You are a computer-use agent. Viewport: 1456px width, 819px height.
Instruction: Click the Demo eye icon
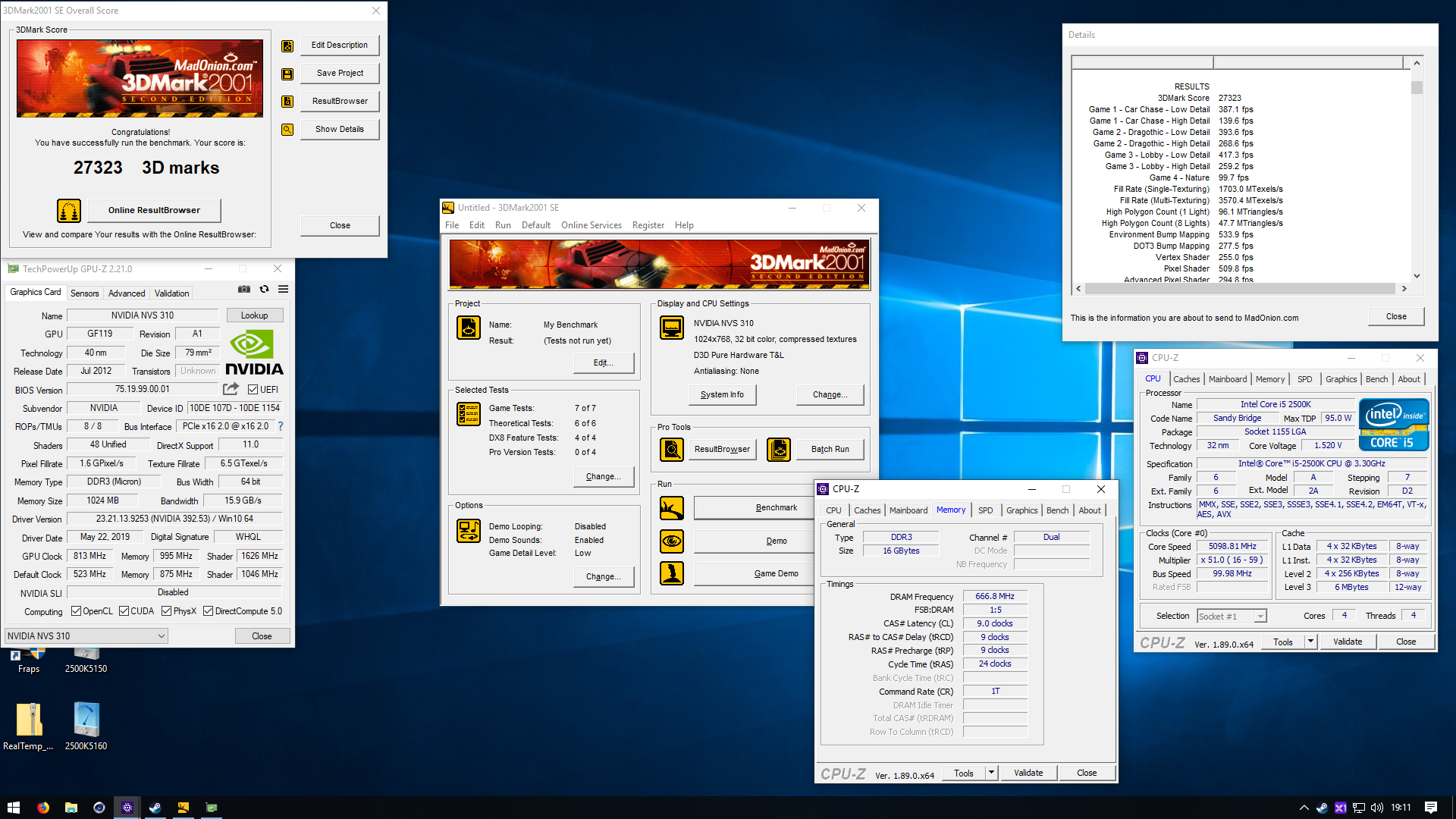tap(672, 541)
